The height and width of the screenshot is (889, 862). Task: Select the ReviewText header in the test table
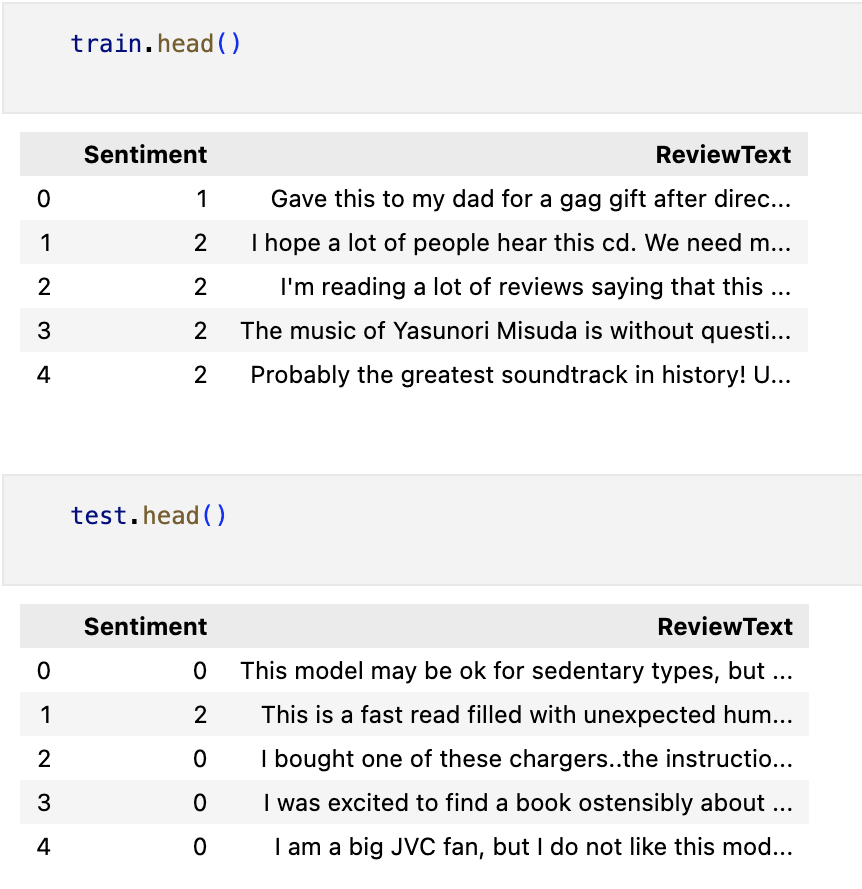[725, 626]
